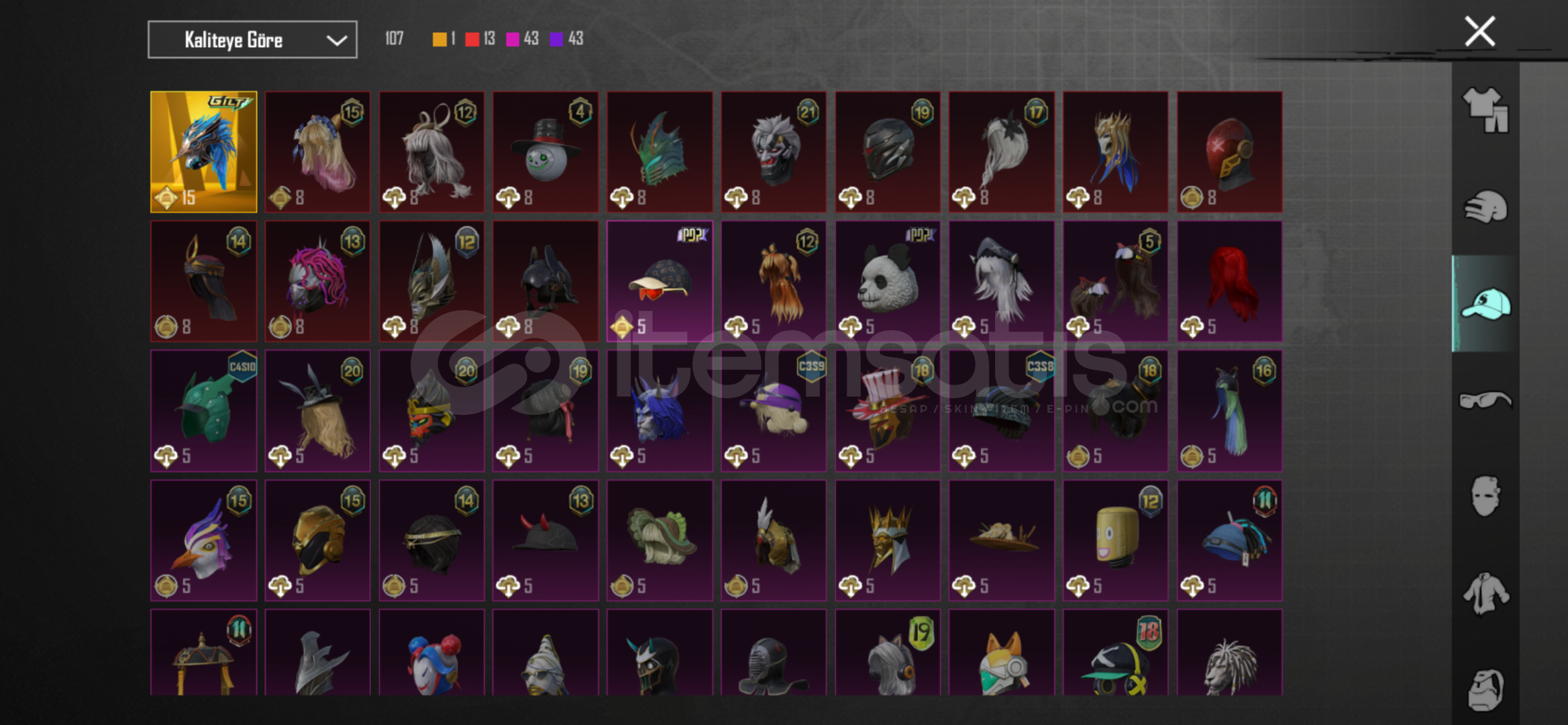Screen dimensions: 1568x725
Task: Open the Kaliteye Göre sort dropdown
Action: click(252, 40)
